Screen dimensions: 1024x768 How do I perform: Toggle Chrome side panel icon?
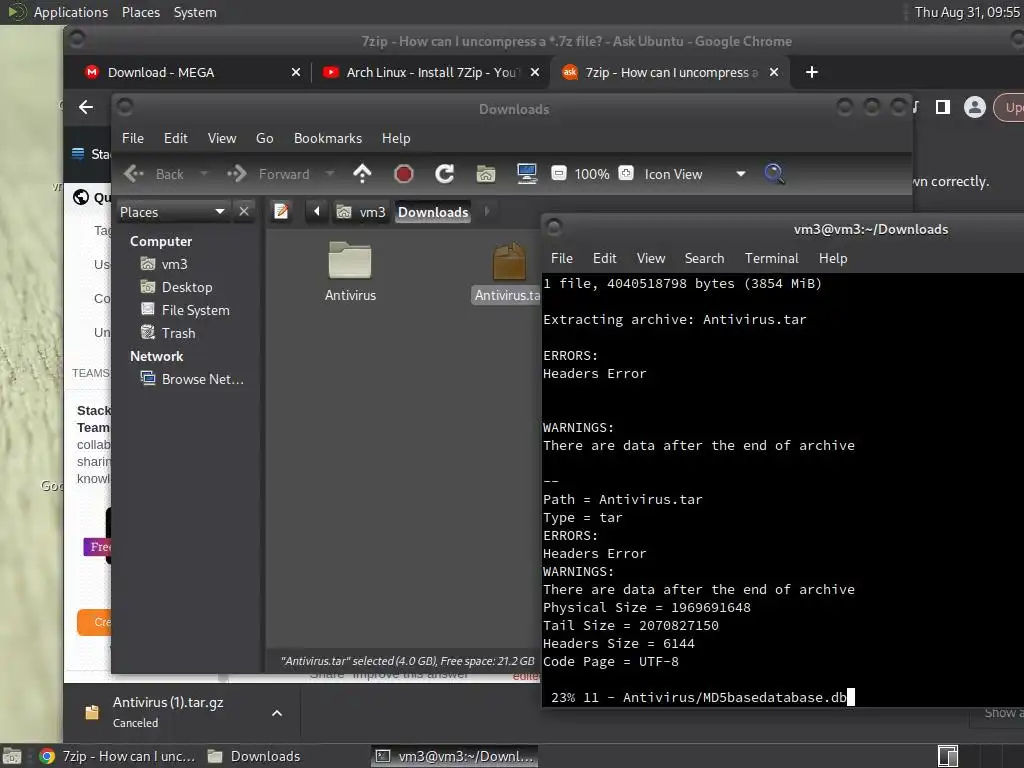(942, 107)
